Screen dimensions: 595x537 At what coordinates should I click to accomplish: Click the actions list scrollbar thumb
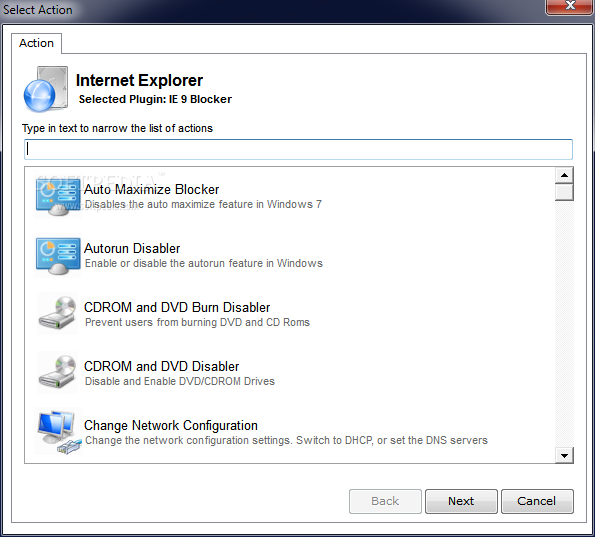[x=564, y=192]
